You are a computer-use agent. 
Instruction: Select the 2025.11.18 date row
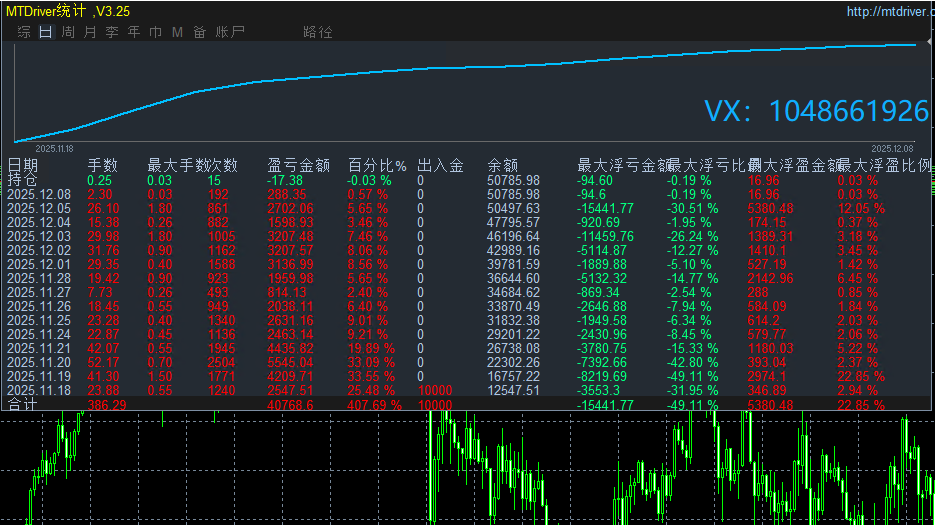[40, 390]
